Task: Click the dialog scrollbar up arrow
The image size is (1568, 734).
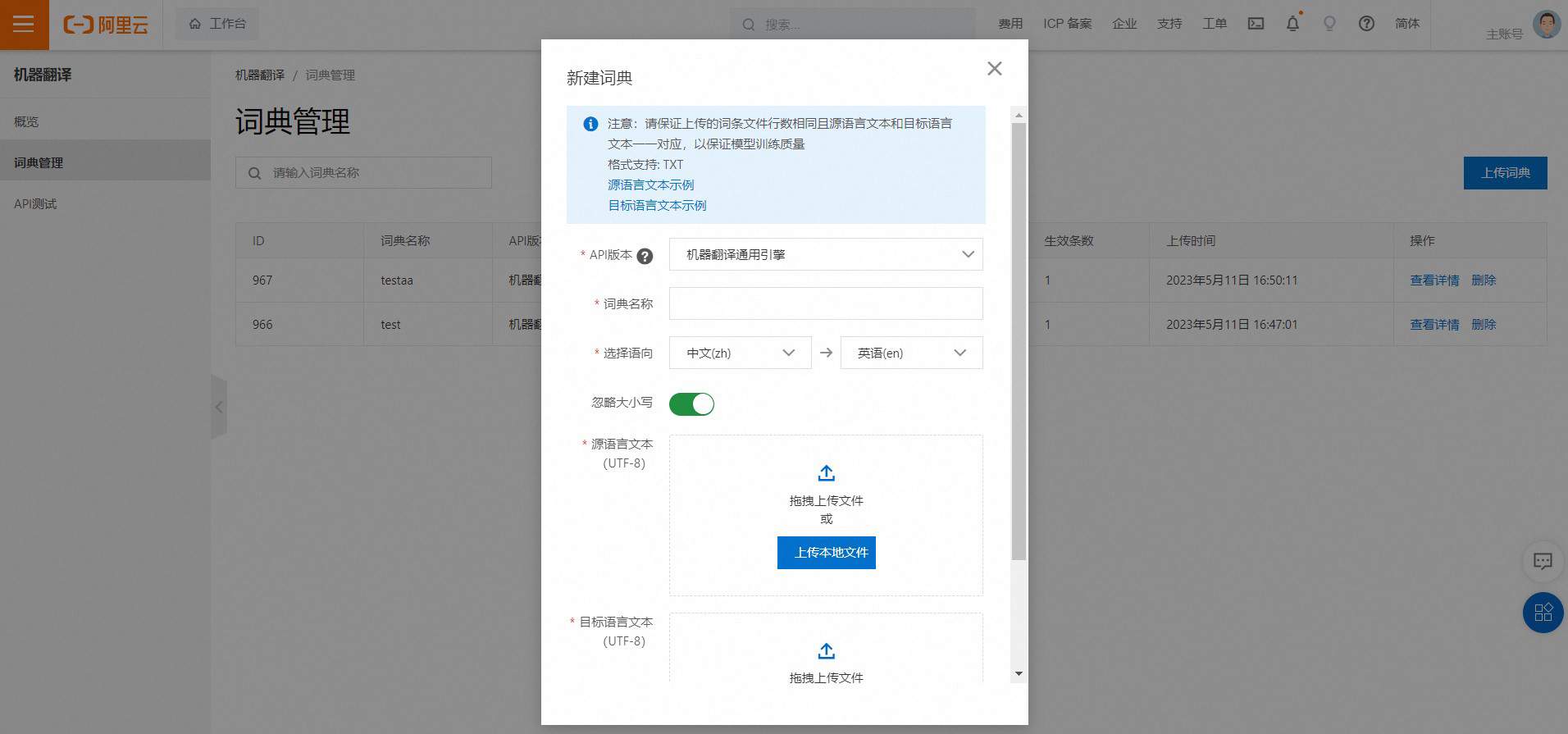Action: click(1019, 114)
